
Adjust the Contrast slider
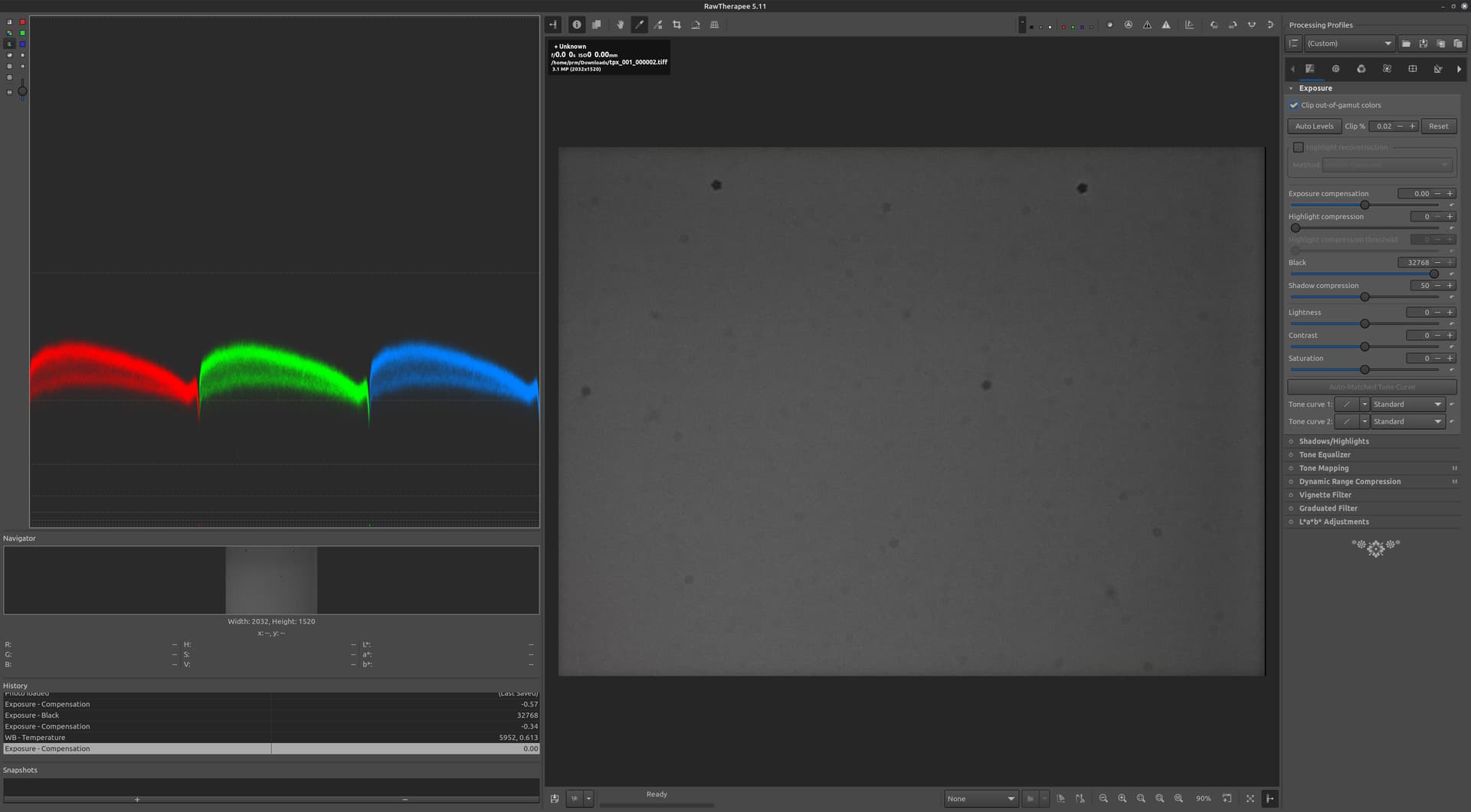1365,347
